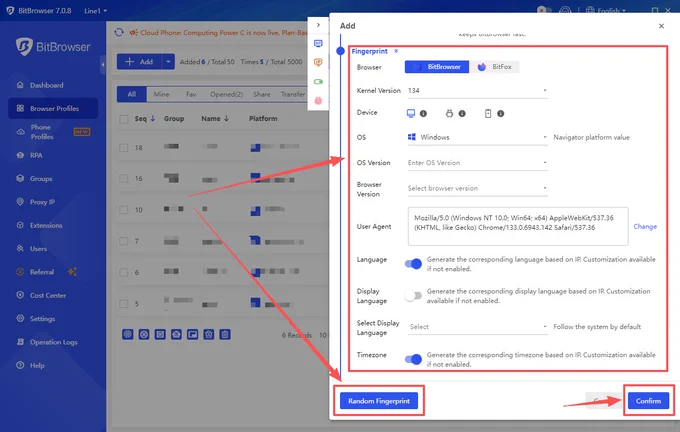Image resolution: width=680 pixels, height=432 pixels.
Task: Click the info icon beside the Android device
Action: (x=462, y=114)
